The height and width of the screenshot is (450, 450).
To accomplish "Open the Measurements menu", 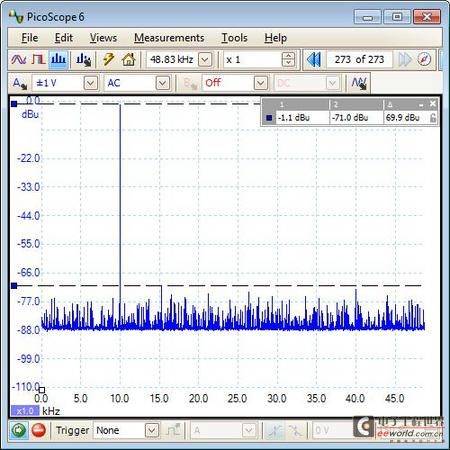I will (169, 38).
